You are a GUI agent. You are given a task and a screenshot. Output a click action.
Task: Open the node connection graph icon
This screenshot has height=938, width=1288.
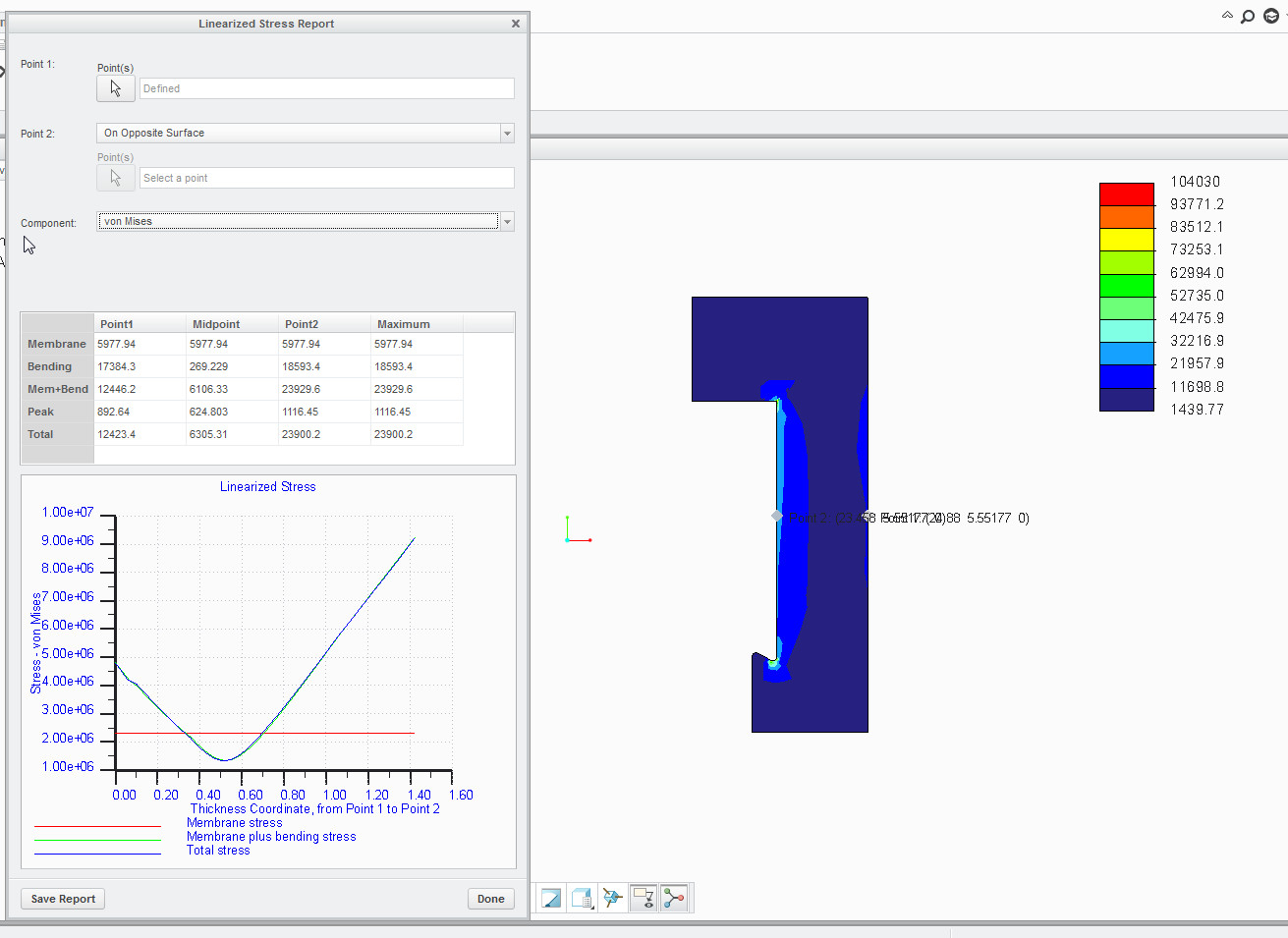pyautogui.click(x=675, y=897)
